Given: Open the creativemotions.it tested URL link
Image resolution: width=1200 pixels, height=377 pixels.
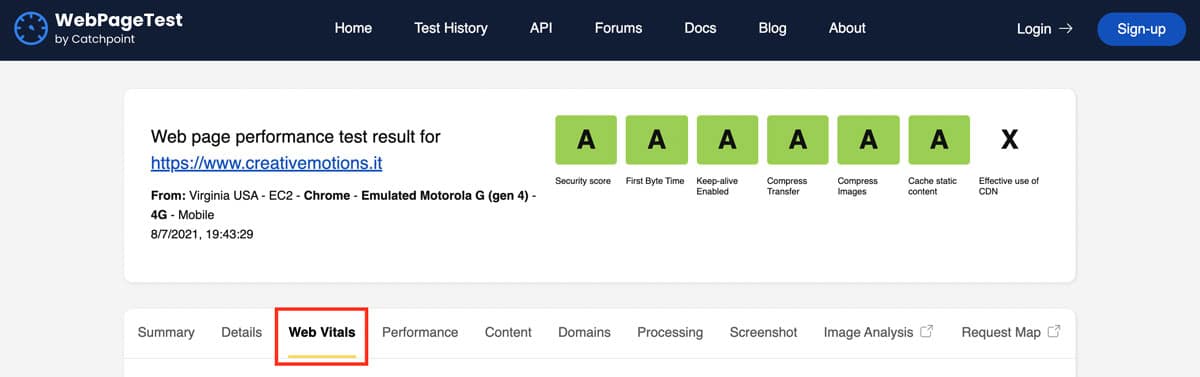Looking at the screenshot, I should coord(267,162).
